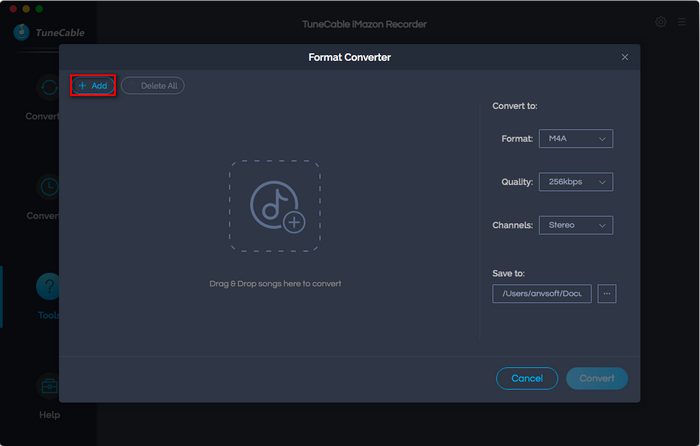This screenshot has height=446, width=700.
Task: Click the music note add icon in drop area
Action: click(277, 207)
